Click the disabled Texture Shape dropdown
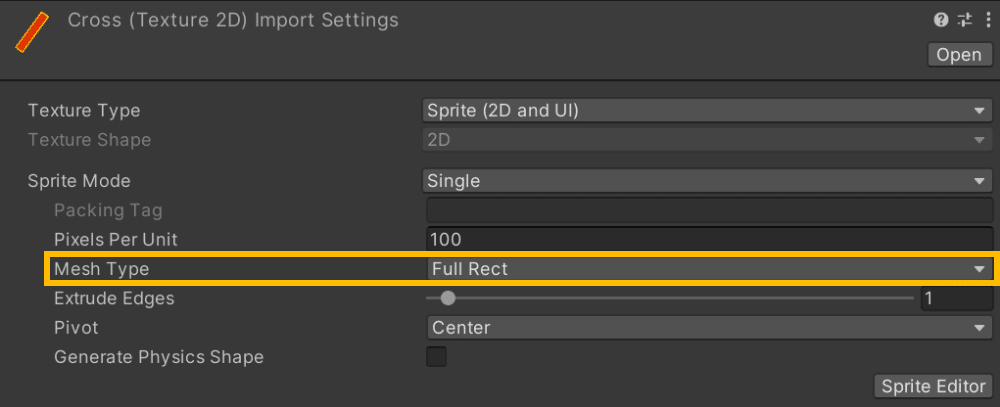 point(706,140)
